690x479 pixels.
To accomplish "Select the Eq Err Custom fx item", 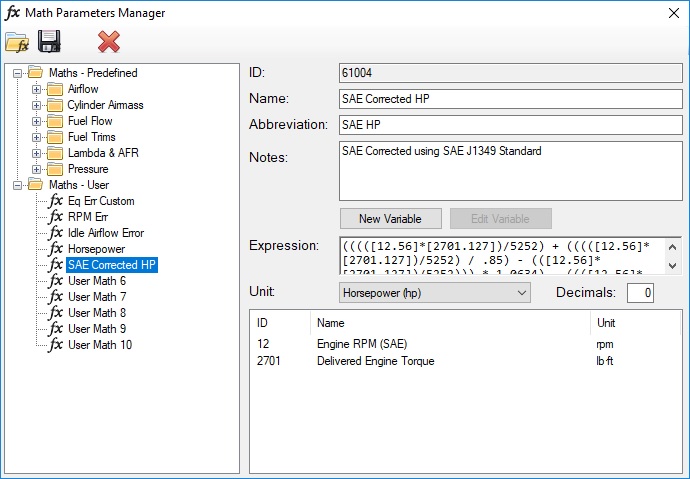I will pos(100,201).
